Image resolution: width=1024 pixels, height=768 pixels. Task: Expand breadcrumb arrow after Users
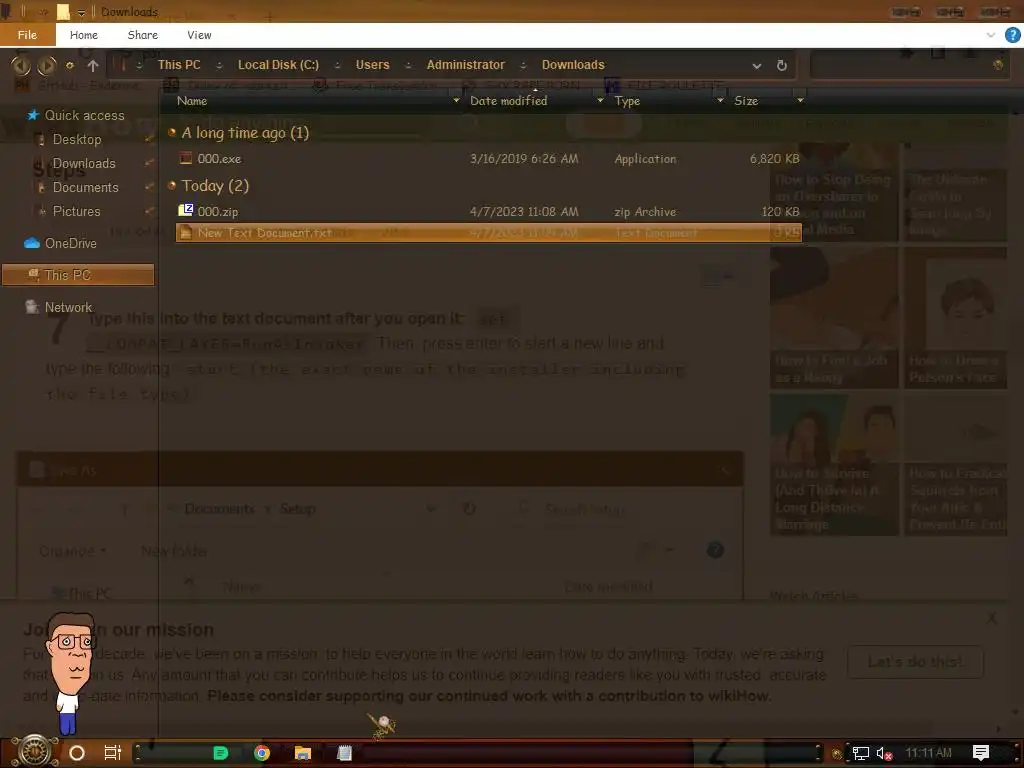(408, 65)
